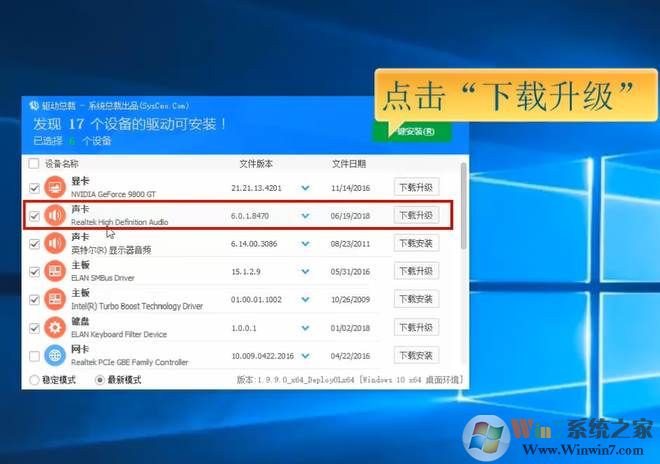Select the 最新模式 radio button
The width and height of the screenshot is (660, 464).
99,380
